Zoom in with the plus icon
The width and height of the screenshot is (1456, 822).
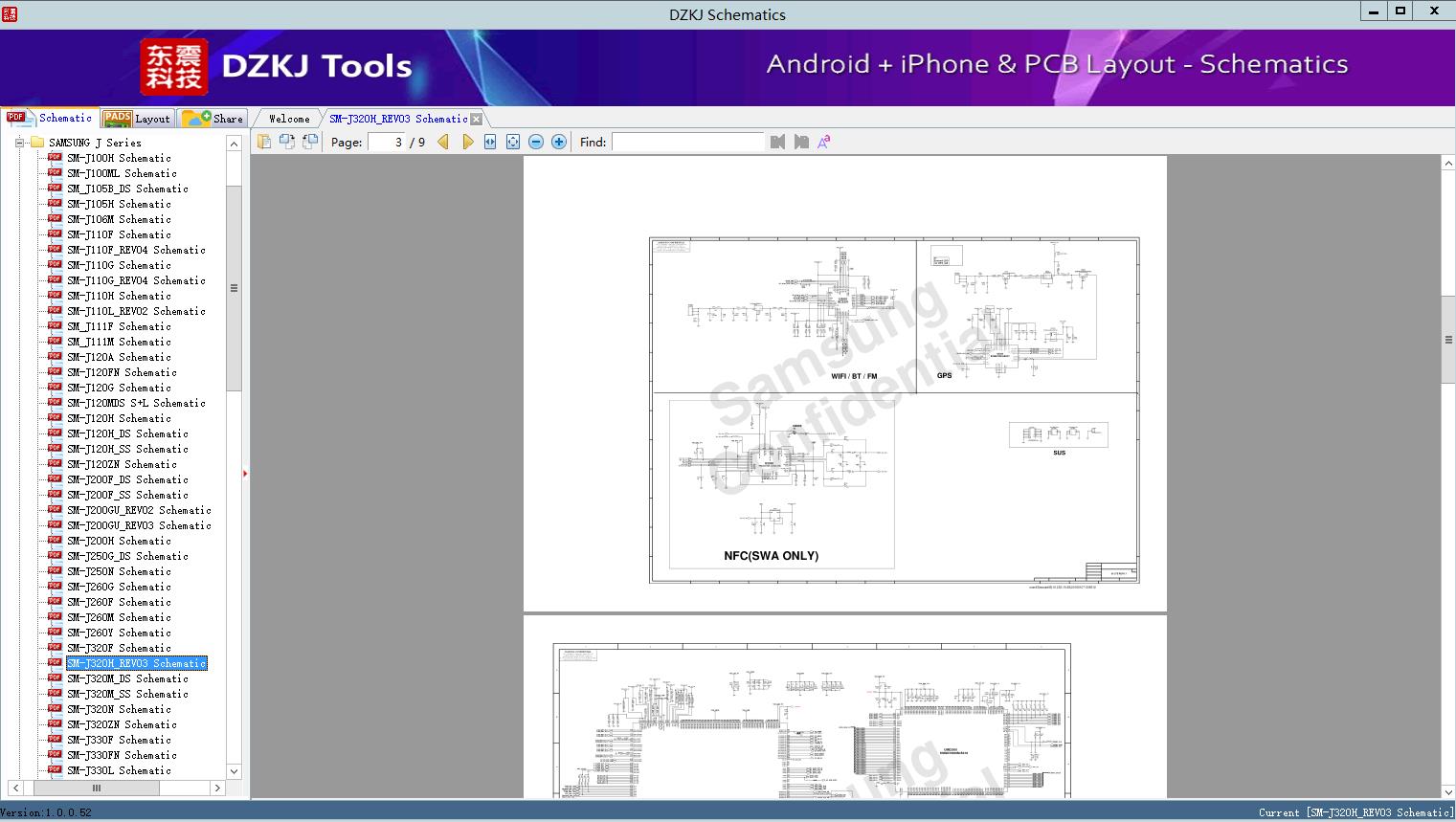(559, 142)
